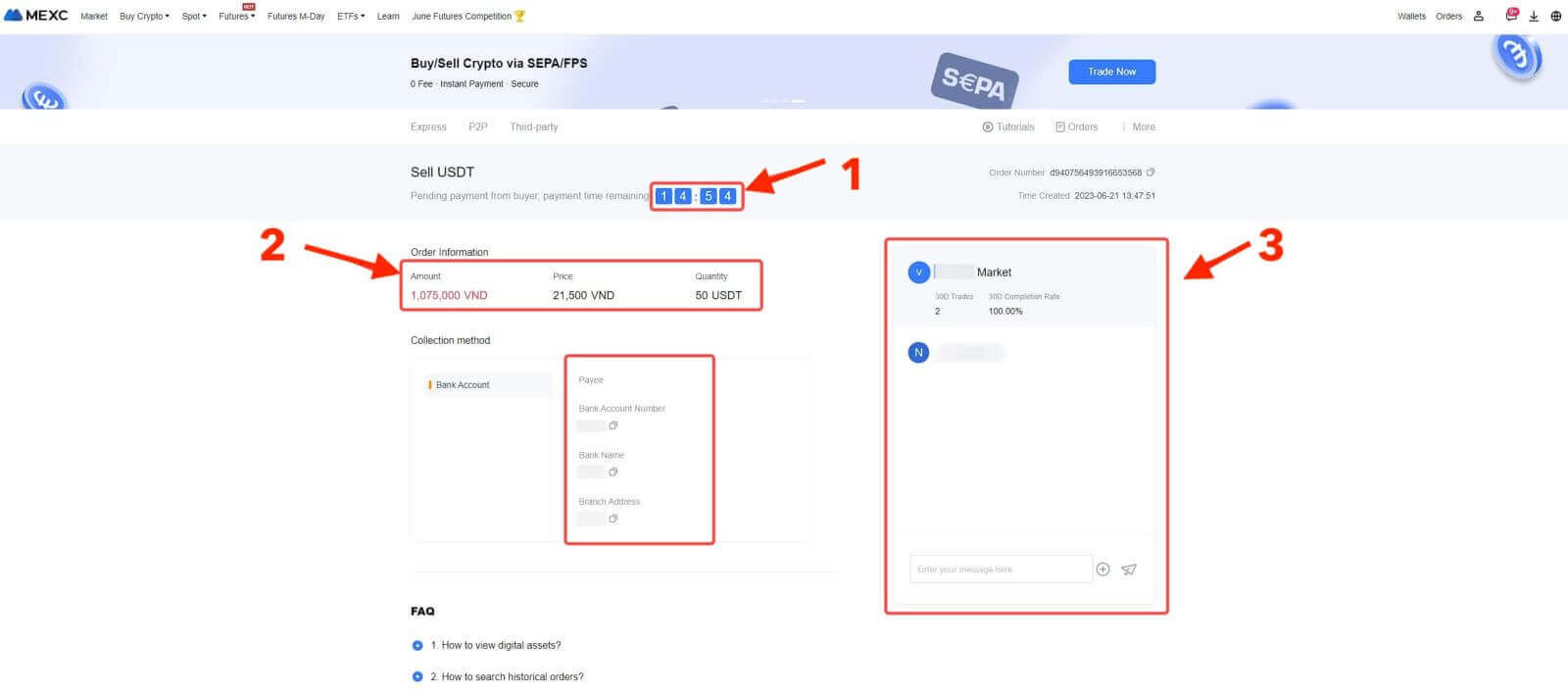Expand FAQ How to search historical orders
This screenshot has height=694, width=1568.
pyautogui.click(x=498, y=676)
